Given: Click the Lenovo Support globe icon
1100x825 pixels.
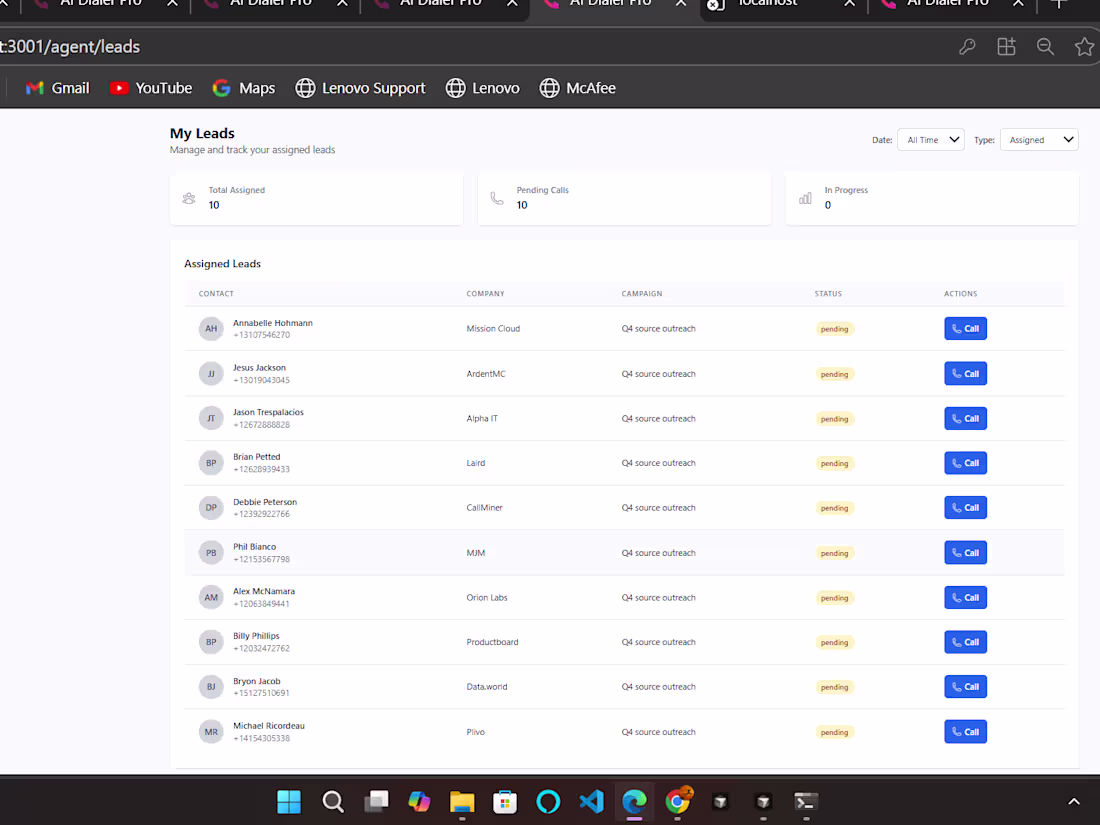Looking at the screenshot, I should click(x=305, y=88).
